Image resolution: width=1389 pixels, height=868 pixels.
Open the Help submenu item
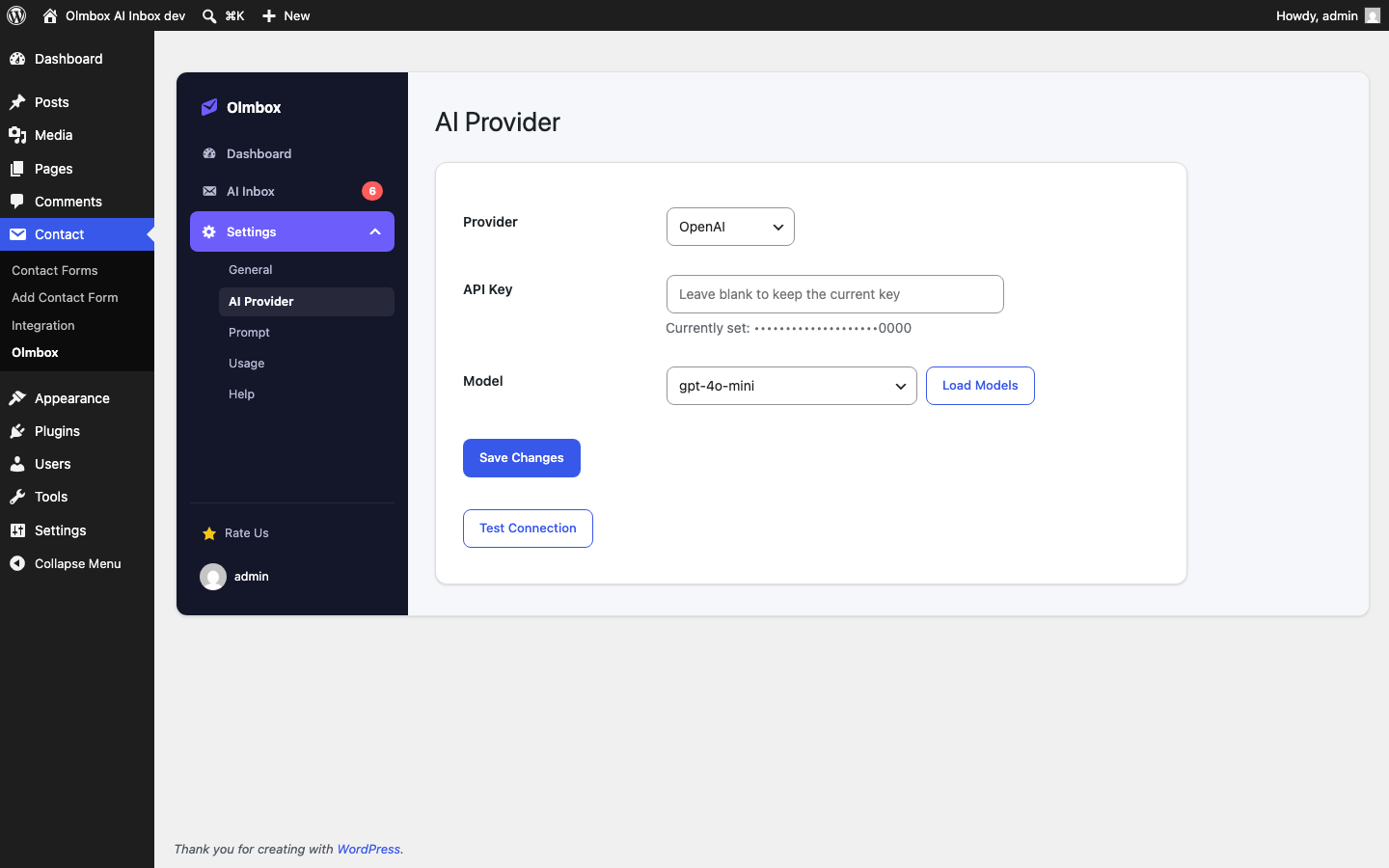click(x=241, y=394)
